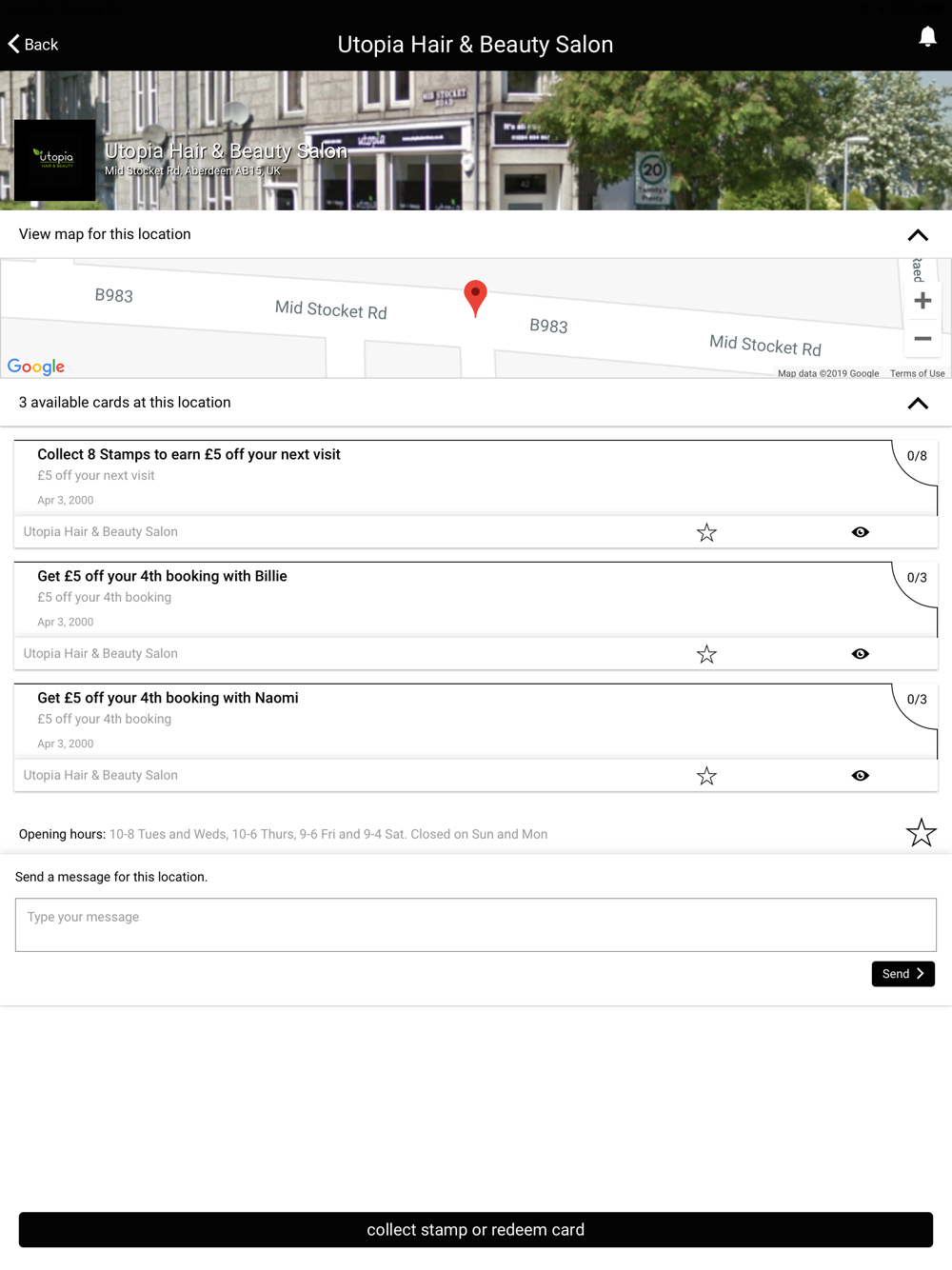The image size is (952, 1270).
Task: Tap 0/3 counter on Billie card
Action: click(x=917, y=578)
